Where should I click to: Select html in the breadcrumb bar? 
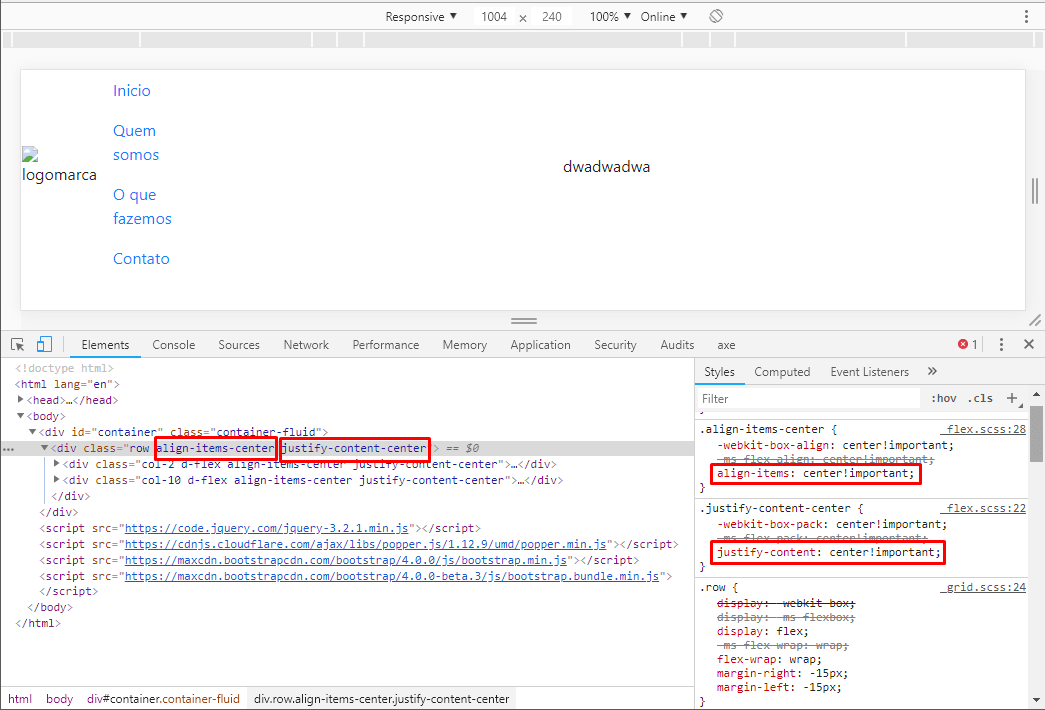(x=20, y=699)
